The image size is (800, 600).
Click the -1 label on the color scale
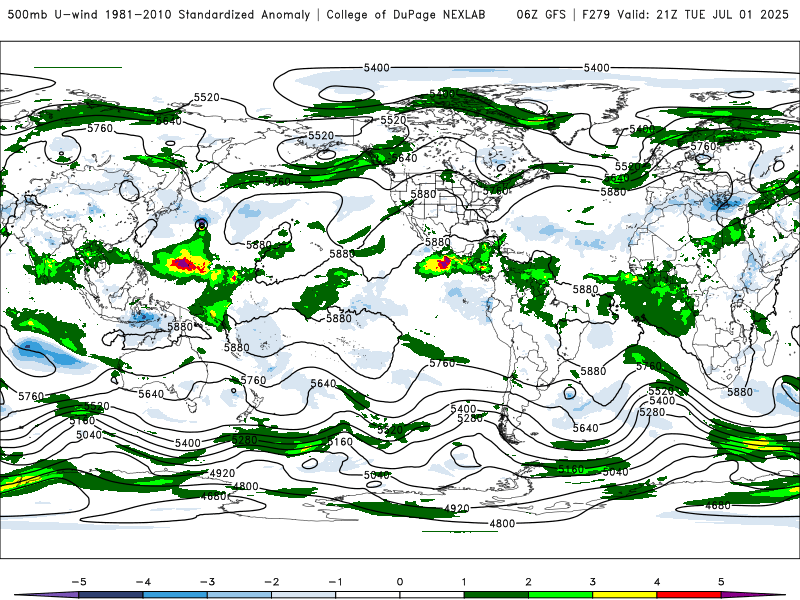point(335,582)
